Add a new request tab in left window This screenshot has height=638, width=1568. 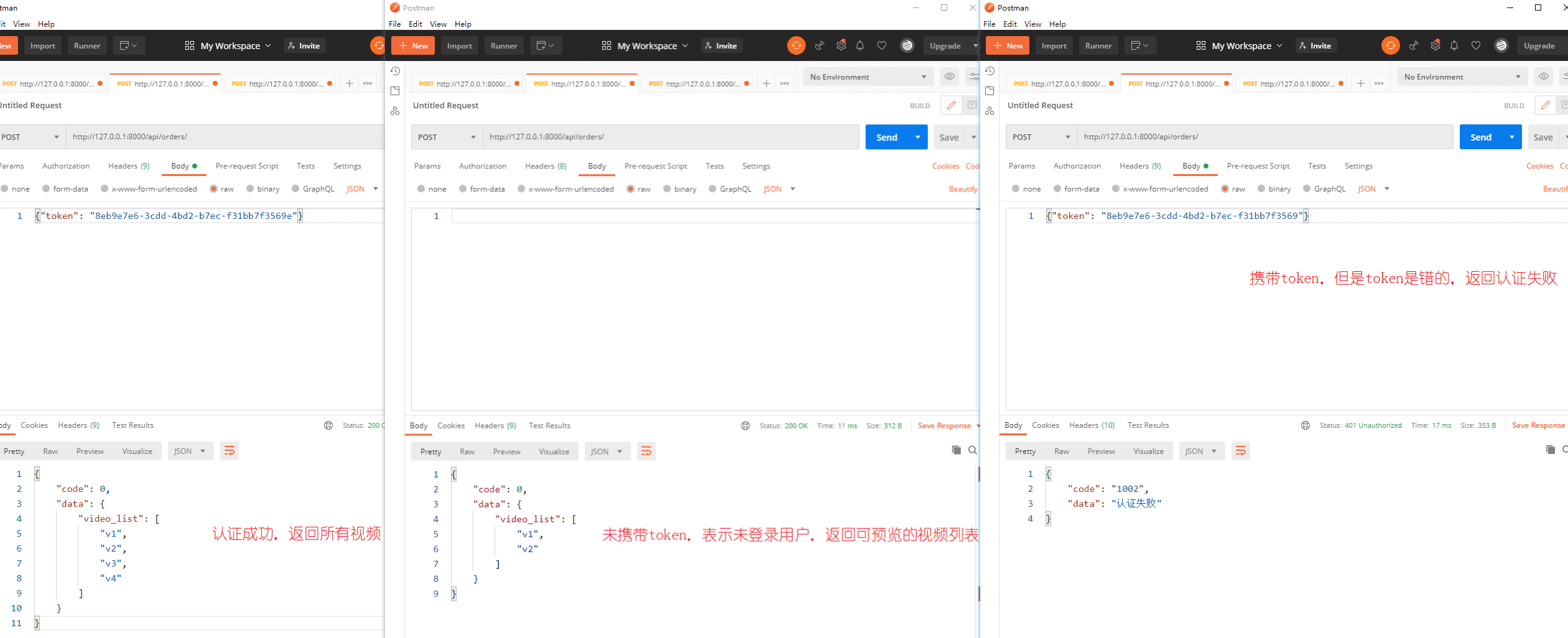tap(350, 83)
